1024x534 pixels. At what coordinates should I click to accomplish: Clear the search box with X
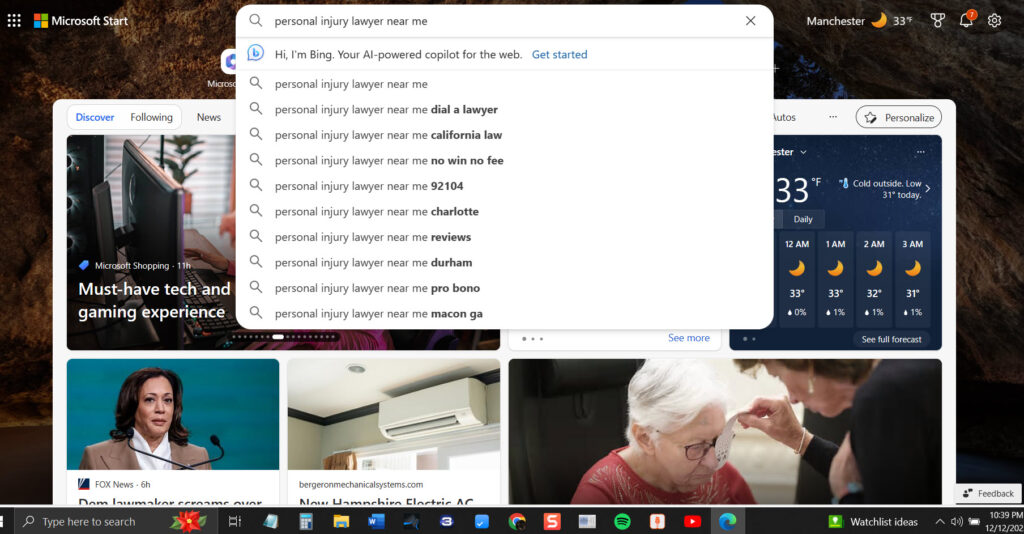(x=750, y=21)
